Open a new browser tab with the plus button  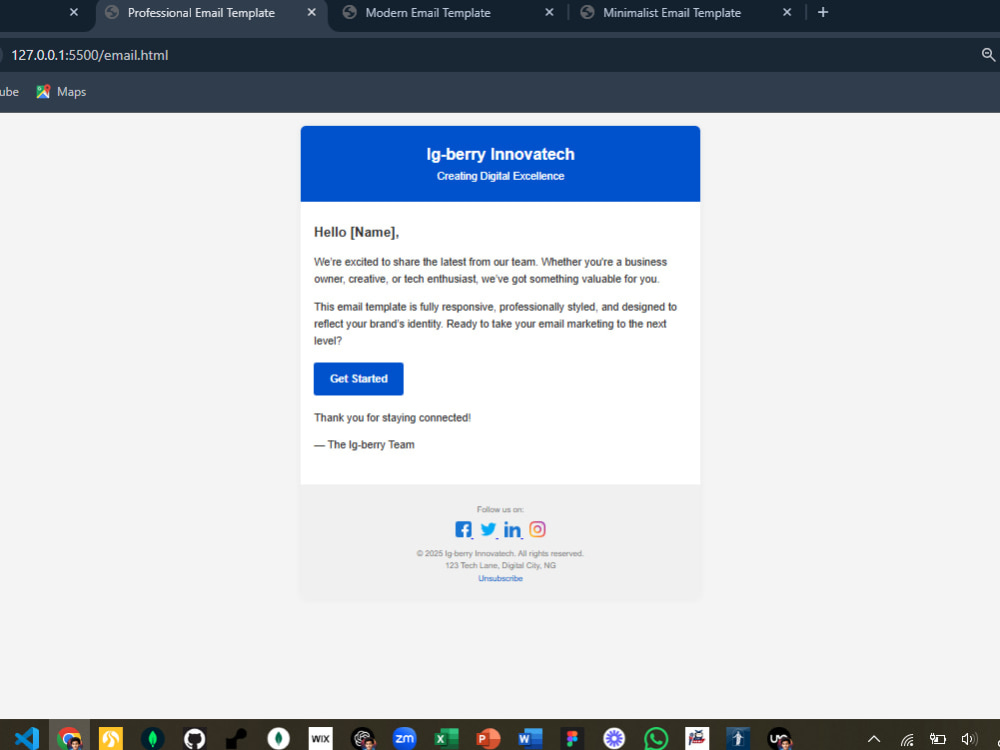pos(823,12)
